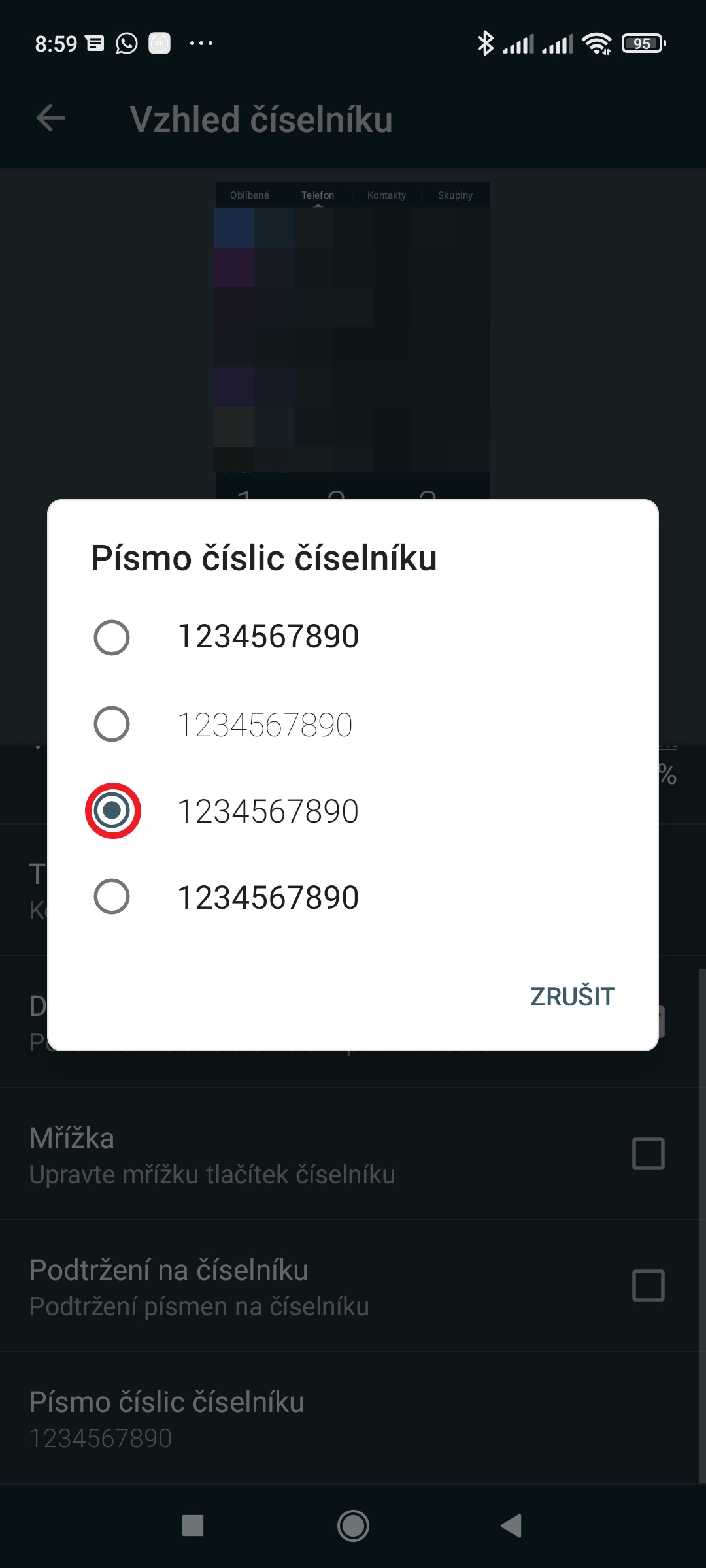Switch to the Kontakty tab in preview
706x1568 pixels.
tap(386, 195)
